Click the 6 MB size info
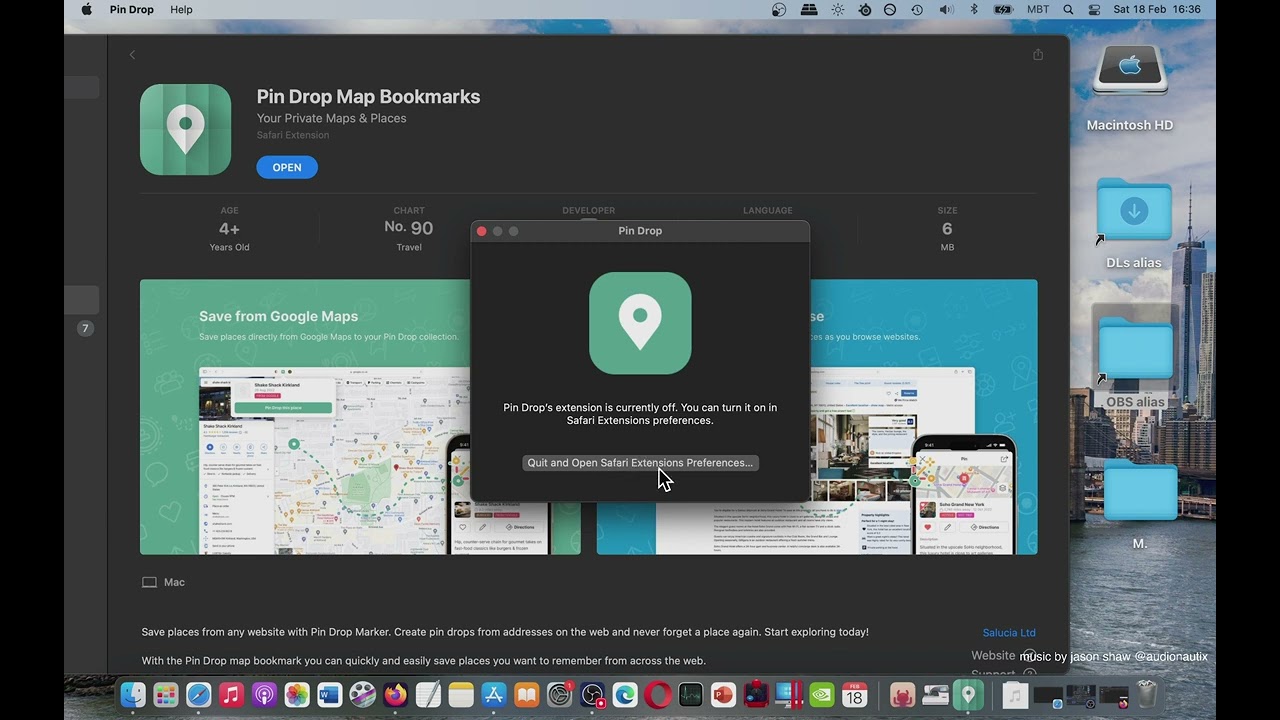The width and height of the screenshot is (1280, 720). [x=947, y=229]
